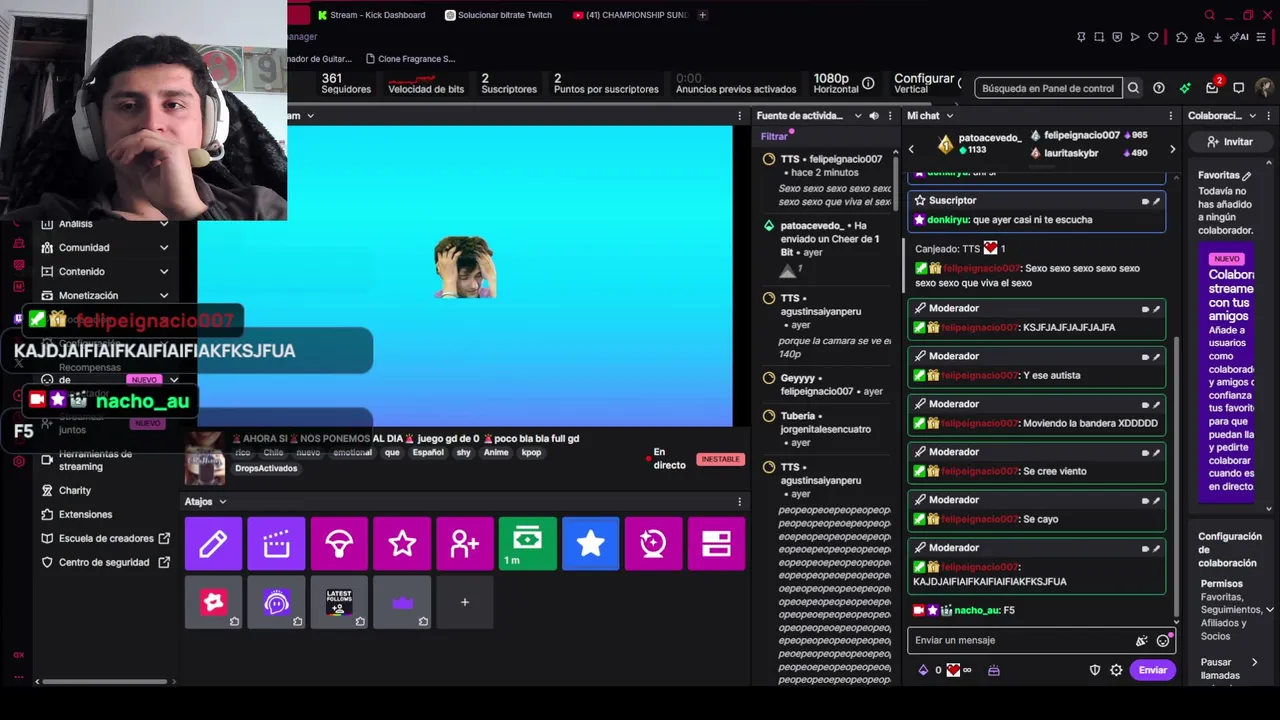Show next hype leaderboard entries arrow
The height and width of the screenshot is (720, 1280).
click(1173, 150)
